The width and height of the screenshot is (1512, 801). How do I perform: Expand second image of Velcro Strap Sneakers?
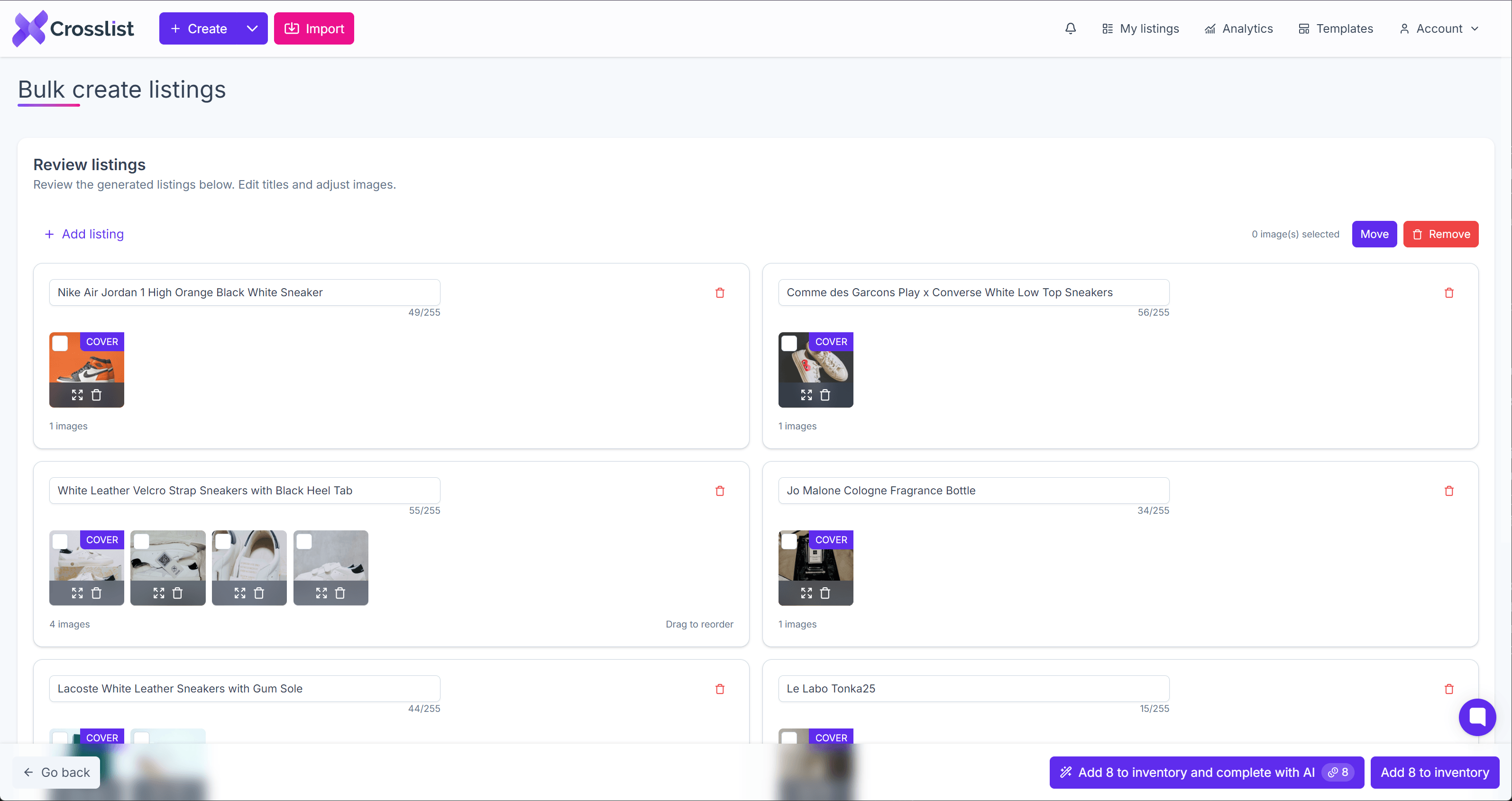pyautogui.click(x=159, y=593)
